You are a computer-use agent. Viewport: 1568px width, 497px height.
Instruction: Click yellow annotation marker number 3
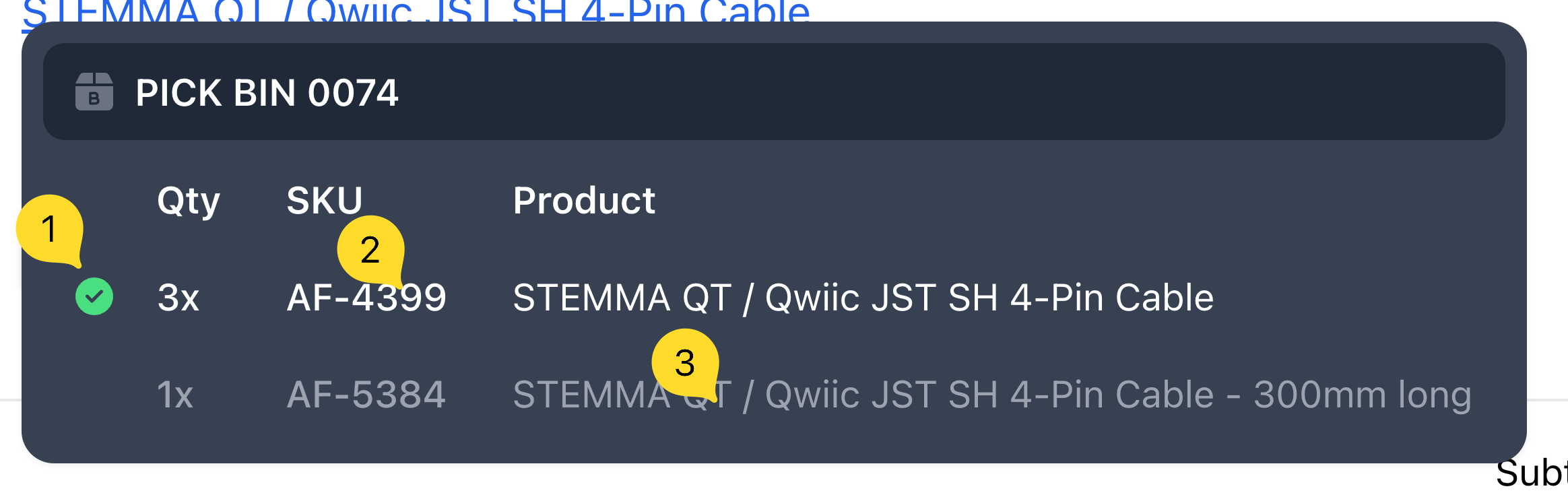tap(684, 363)
